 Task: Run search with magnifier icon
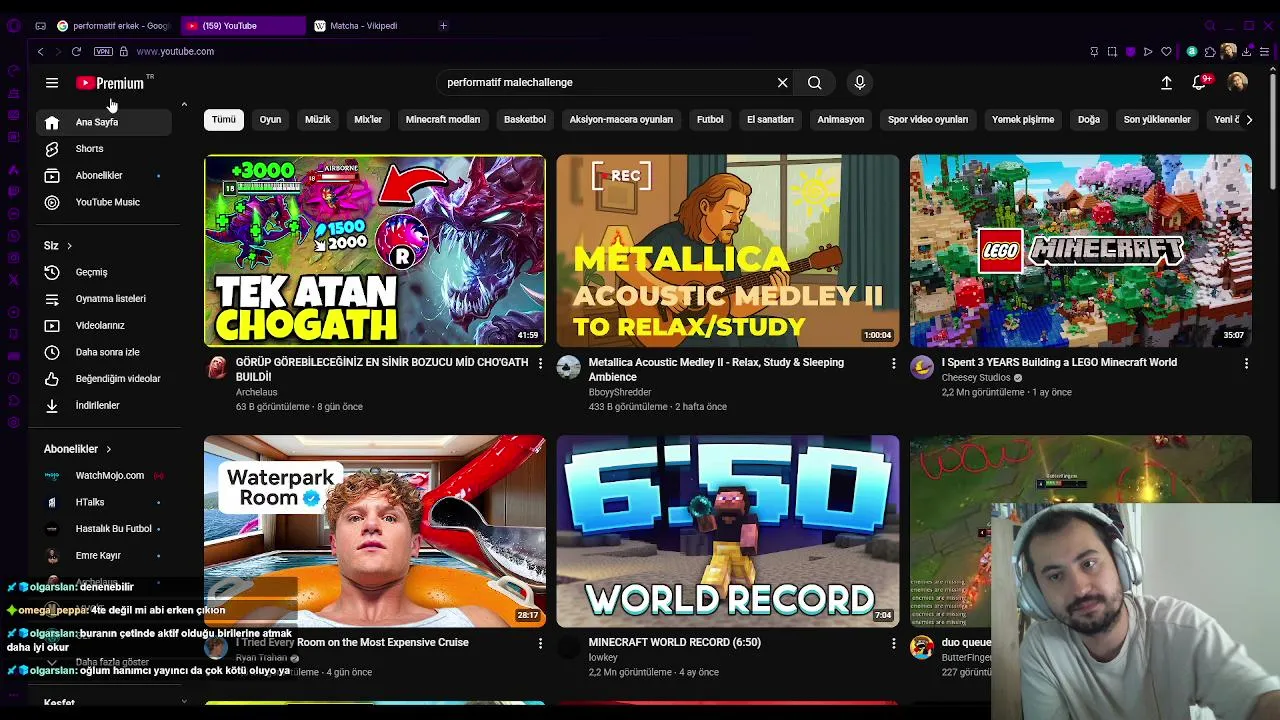click(815, 83)
